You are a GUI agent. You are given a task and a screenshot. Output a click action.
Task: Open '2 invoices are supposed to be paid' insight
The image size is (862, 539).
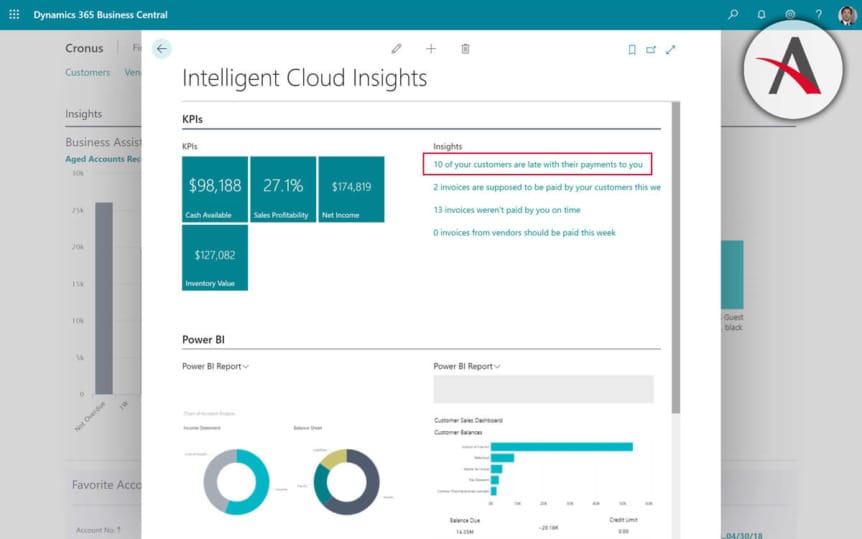[x=547, y=188]
